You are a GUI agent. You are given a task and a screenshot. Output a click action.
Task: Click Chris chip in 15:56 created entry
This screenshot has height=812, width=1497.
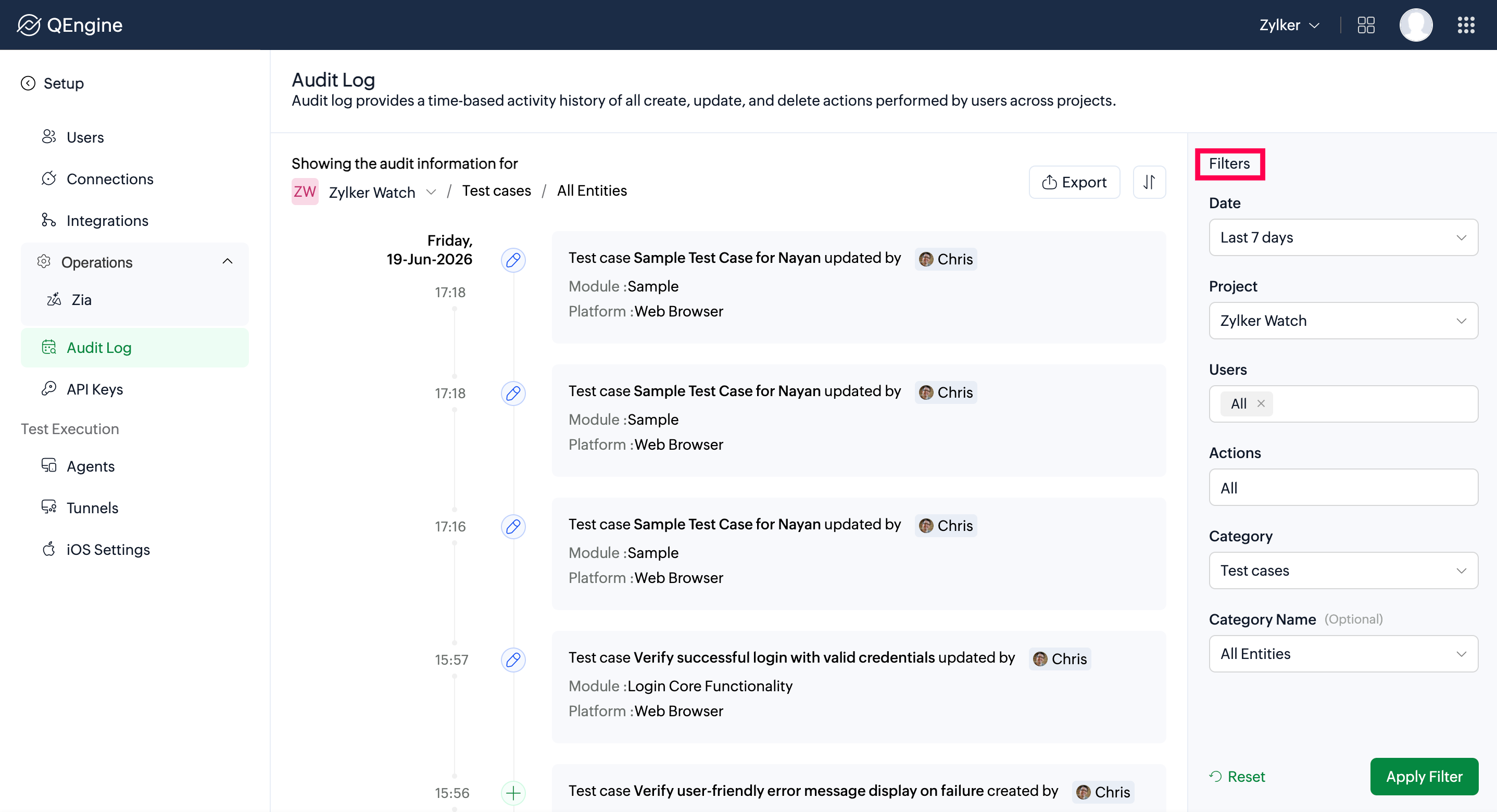coord(1102,792)
